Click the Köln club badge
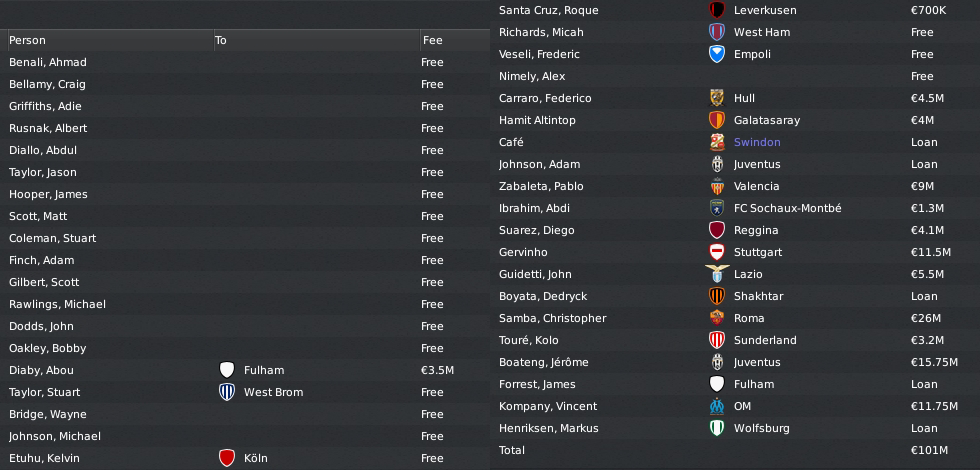This screenshot has width=980, height=470. [x=226, y=458]
